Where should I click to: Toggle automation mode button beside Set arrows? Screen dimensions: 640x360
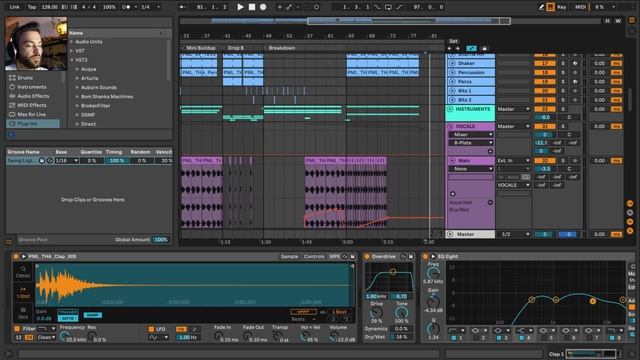coord(471,48)
